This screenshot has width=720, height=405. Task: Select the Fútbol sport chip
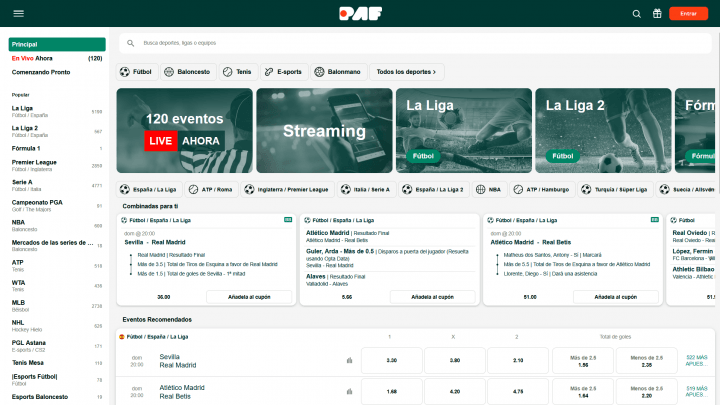click(137, 72)
